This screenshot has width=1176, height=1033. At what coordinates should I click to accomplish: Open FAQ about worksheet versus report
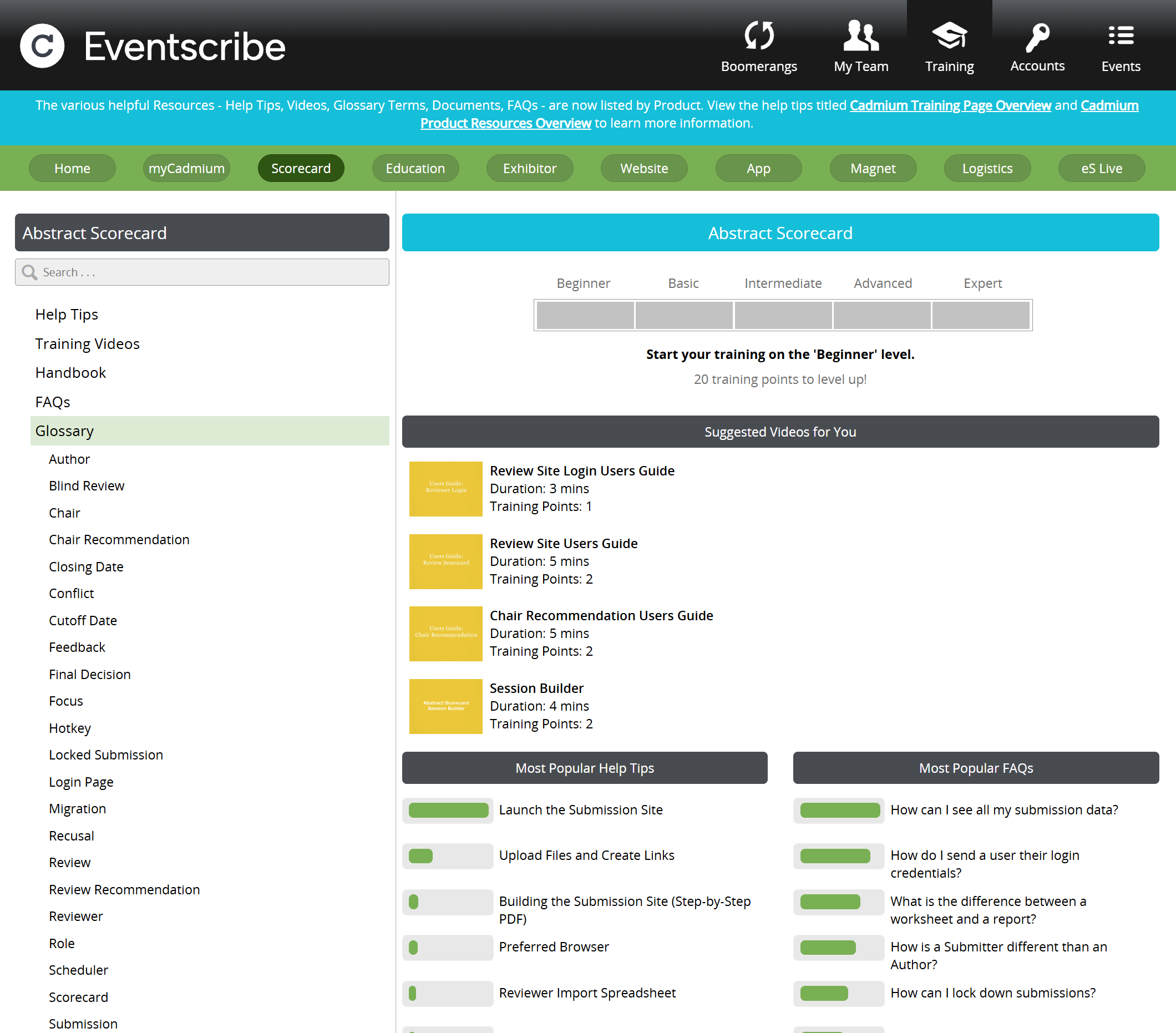coord(988,910)
